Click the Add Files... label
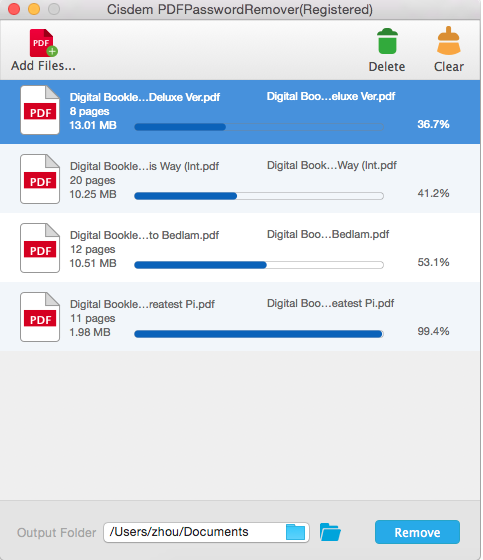The image size is (483, 560). tap(43, 66)
